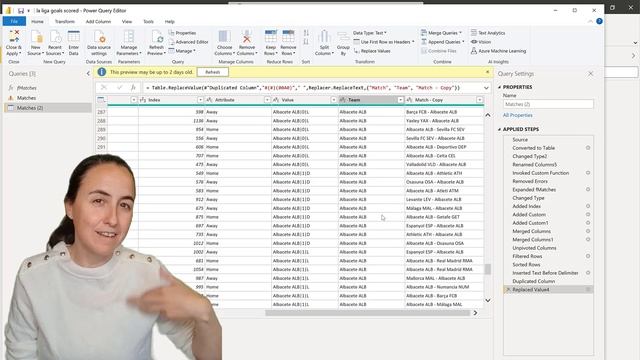Switch to Home tab
This screenshot has width=640, height=360.
coord(37,21)
